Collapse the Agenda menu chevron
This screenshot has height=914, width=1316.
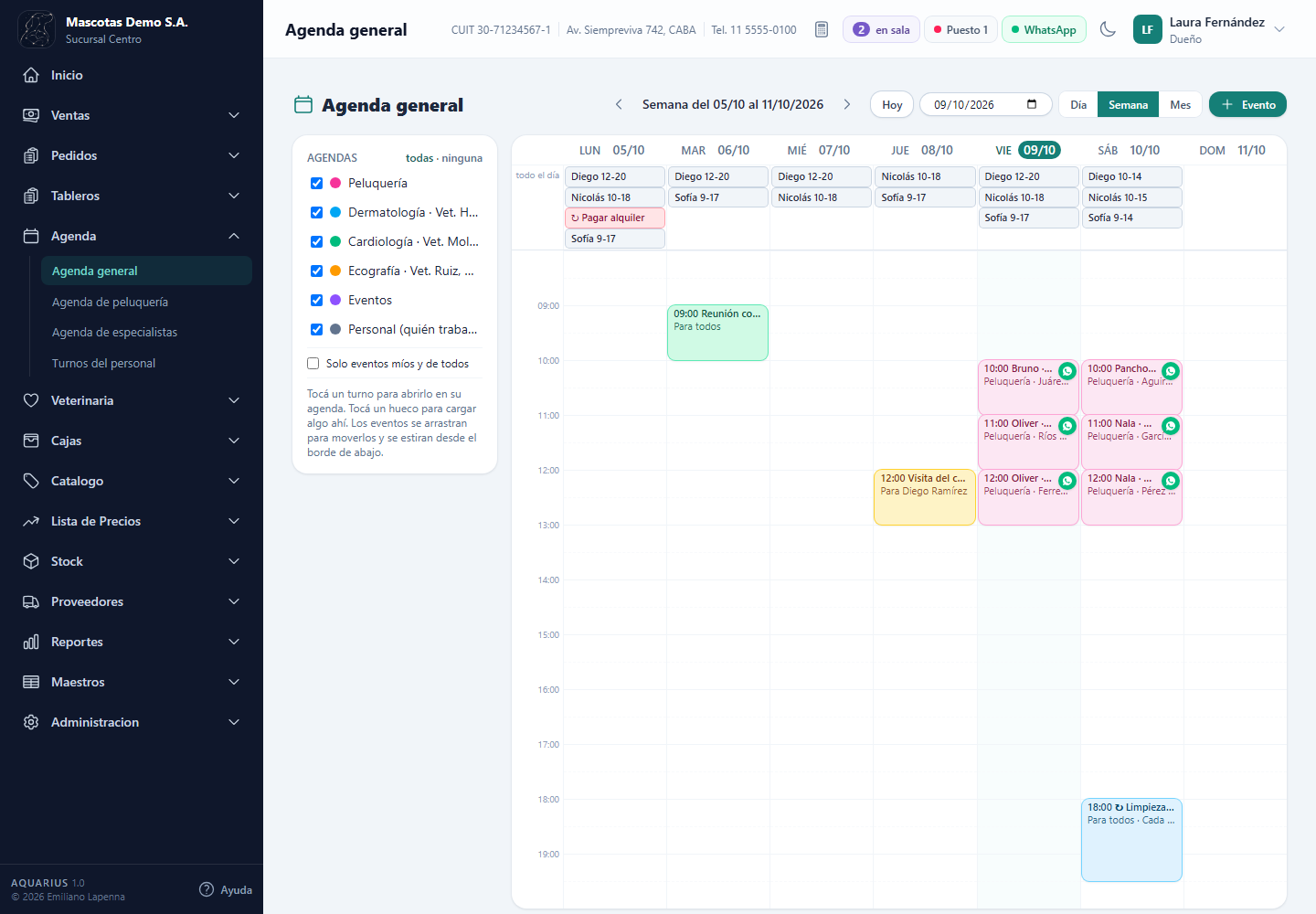(x=234, y=236)
